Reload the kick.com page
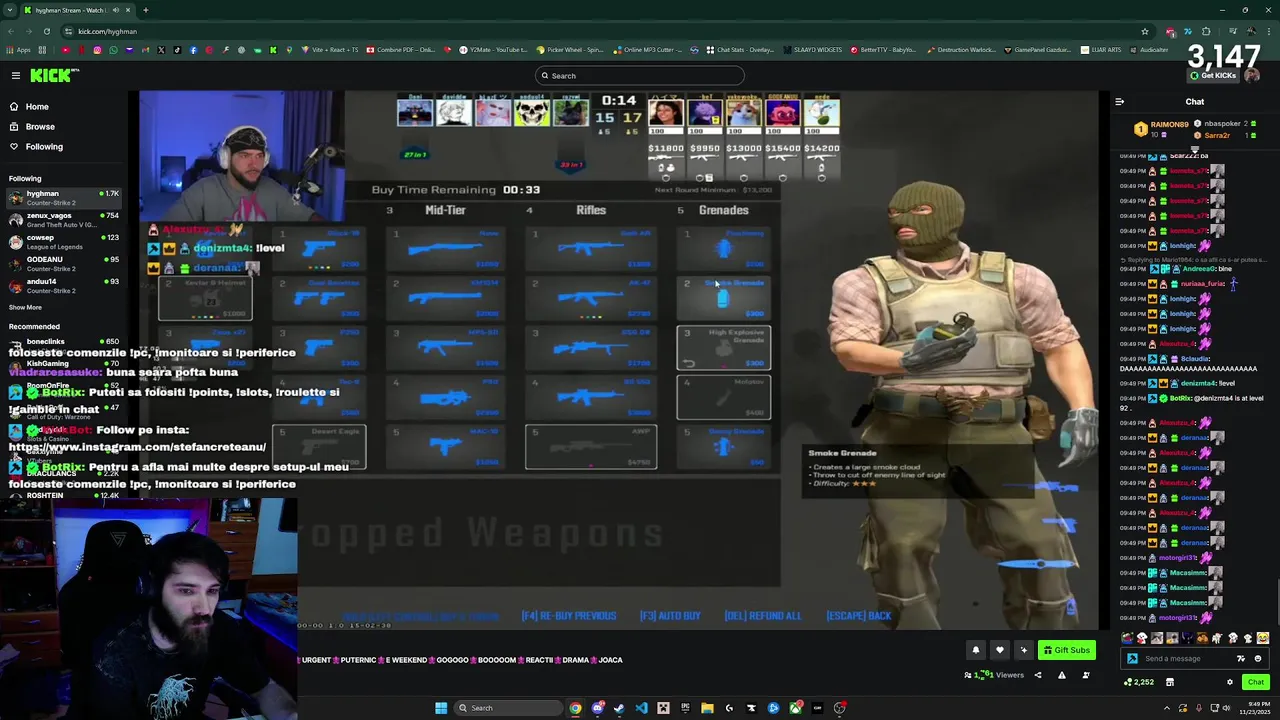The height and width of the screenshot is (720, 1280). pyautogui.click(x=46, y=31)
